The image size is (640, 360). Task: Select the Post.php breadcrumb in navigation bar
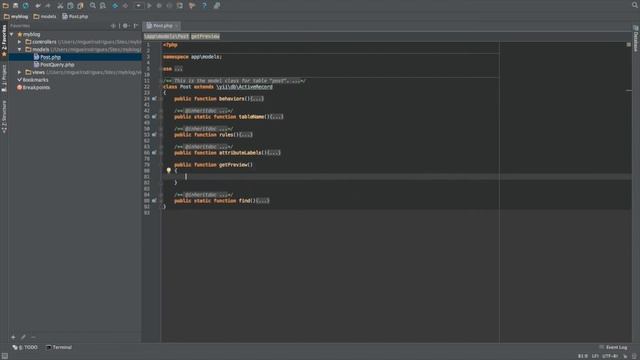tap(75, 17)
